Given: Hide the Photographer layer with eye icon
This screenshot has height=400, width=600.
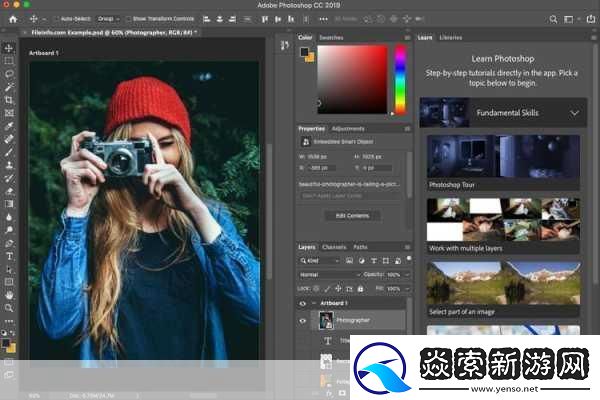Looking at the screenshot, I should [303, 321].
